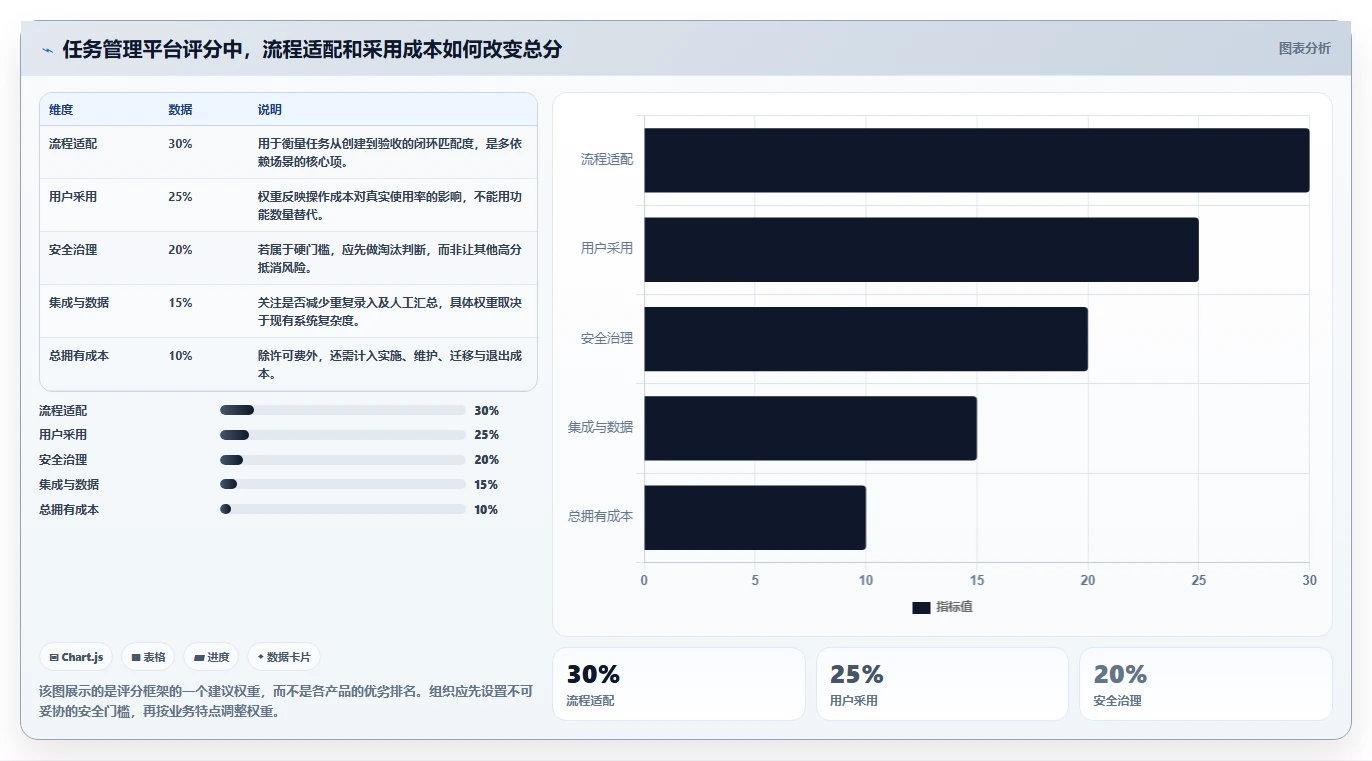Click the 25% cell in the table
The height and width of the screenshot is (761, 1372).
(180, 197)
